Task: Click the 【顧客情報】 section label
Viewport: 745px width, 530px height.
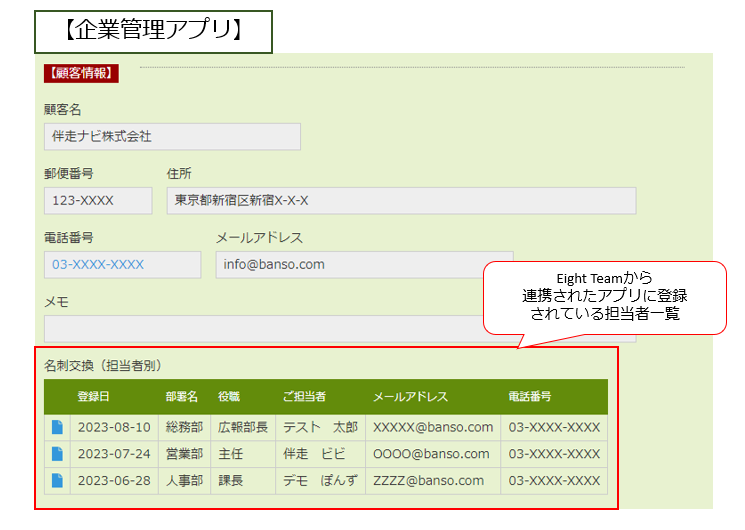Action: 81,73
